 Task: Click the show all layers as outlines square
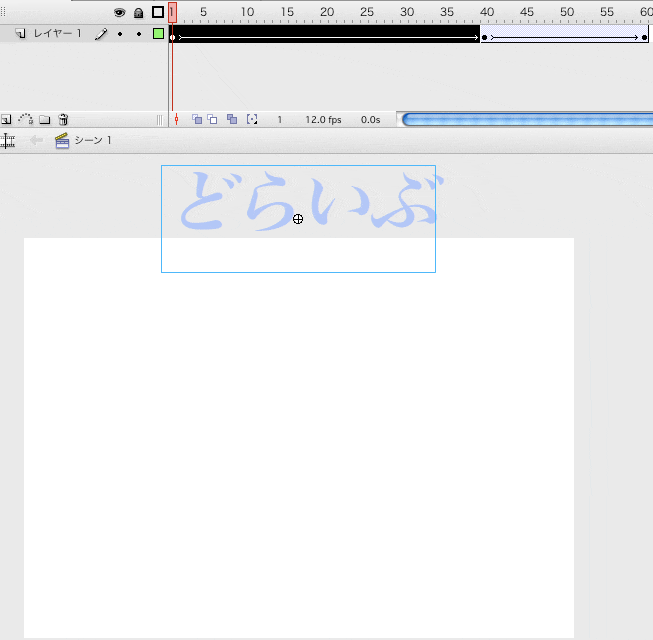158,12
